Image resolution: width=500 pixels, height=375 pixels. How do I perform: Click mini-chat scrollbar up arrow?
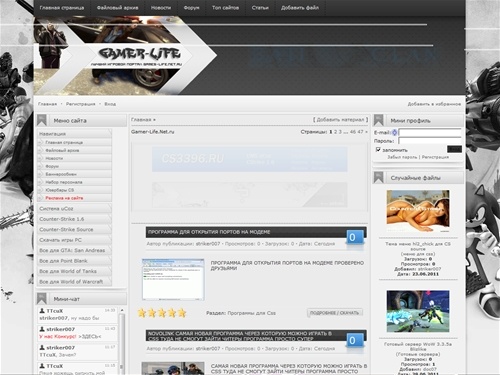122,310
